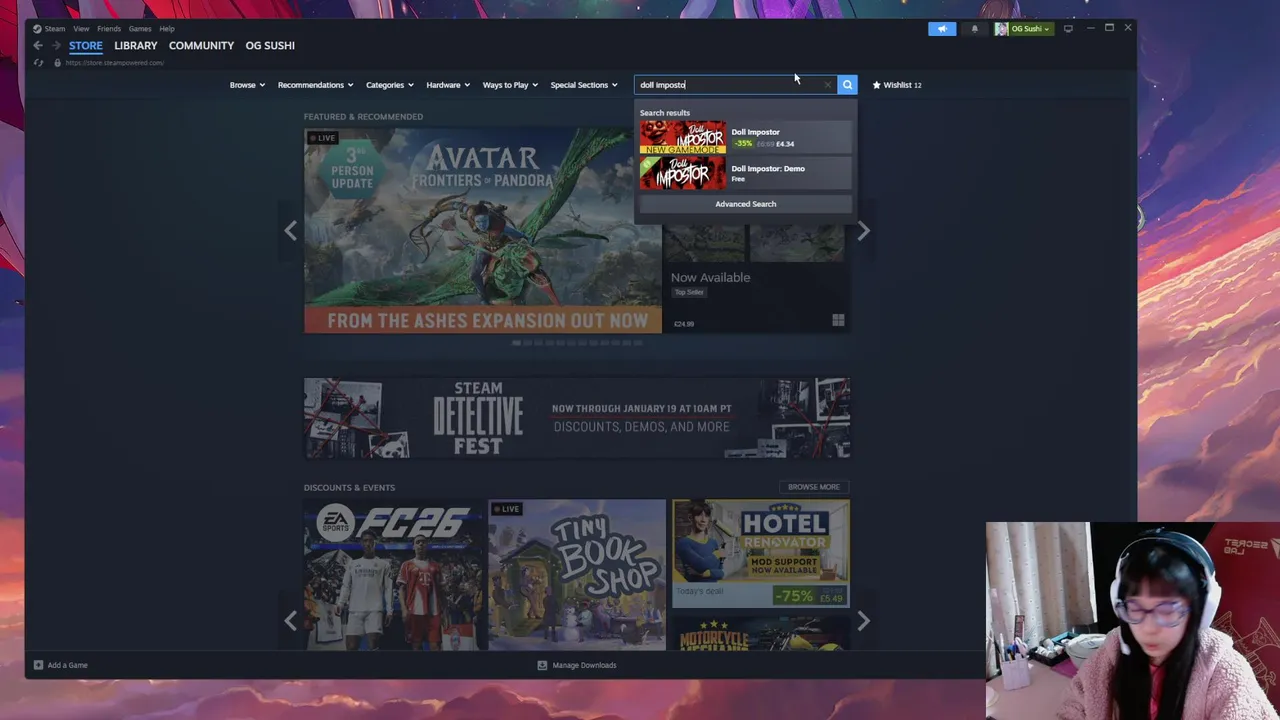Open the Wishlist with 12 items
This screenshot has height=720, width=1280.
[x=897, y=85]
